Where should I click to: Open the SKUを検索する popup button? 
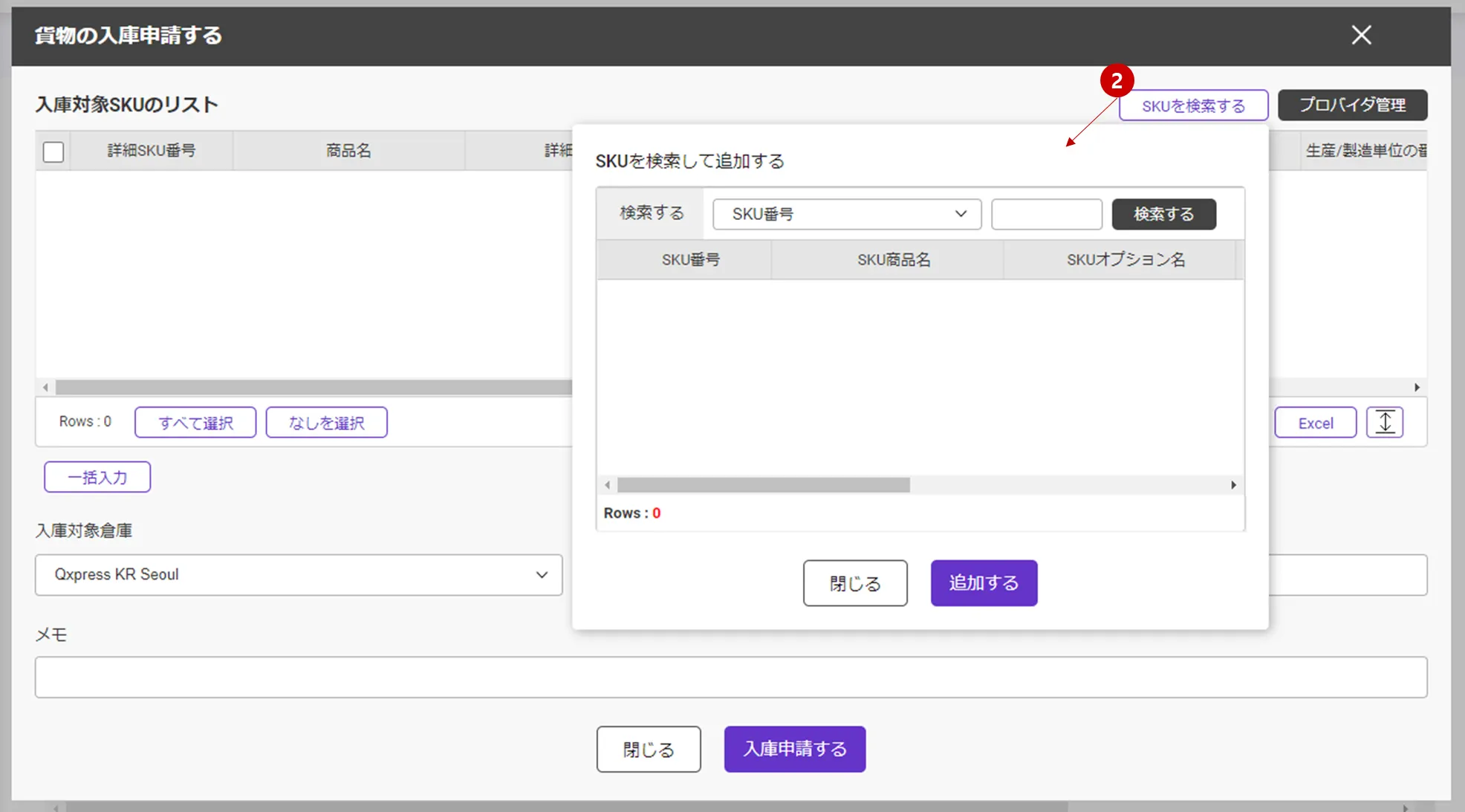[x=1192, y=105]
